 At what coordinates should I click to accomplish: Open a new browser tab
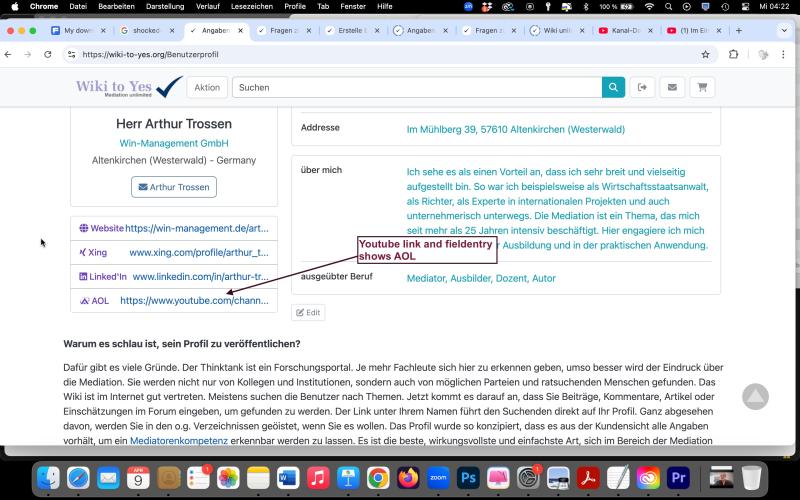tap(738, 30)
